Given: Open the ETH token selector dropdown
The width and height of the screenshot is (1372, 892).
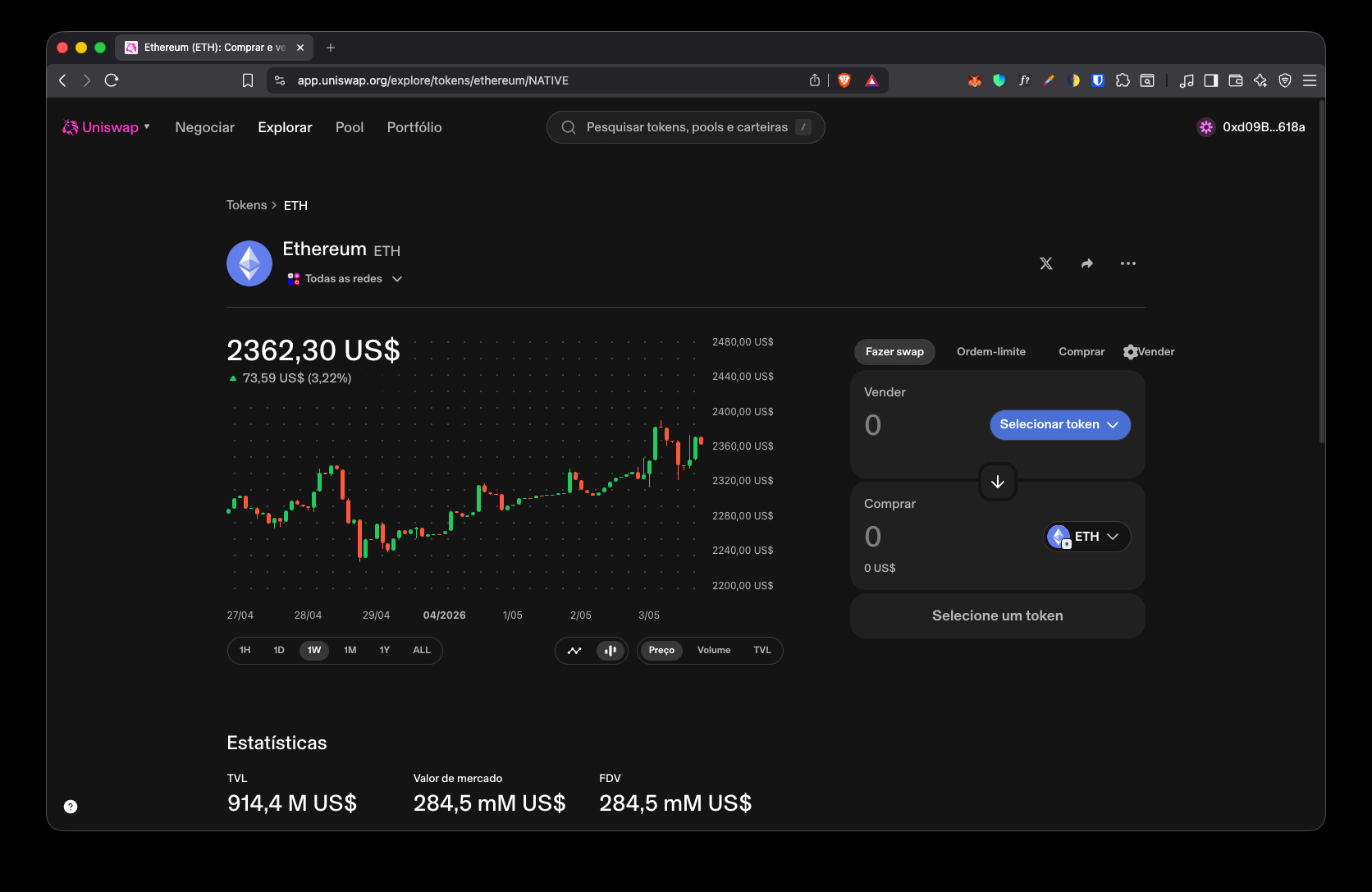Looking at the screenshot, I should [x=1087, y=537].
